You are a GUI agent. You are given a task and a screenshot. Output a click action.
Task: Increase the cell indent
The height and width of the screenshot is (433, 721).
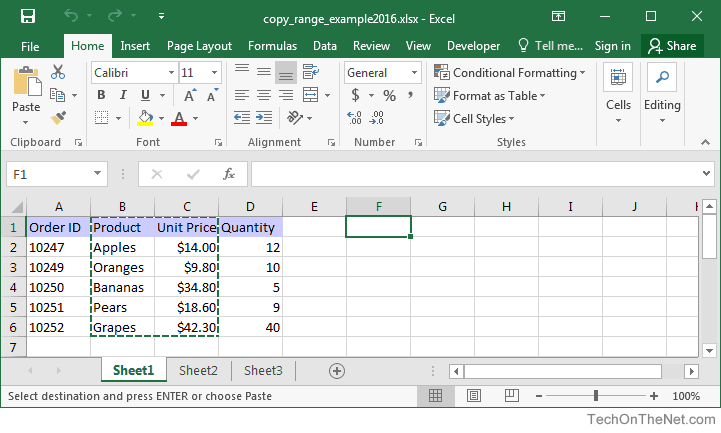[x=264, y=118]
